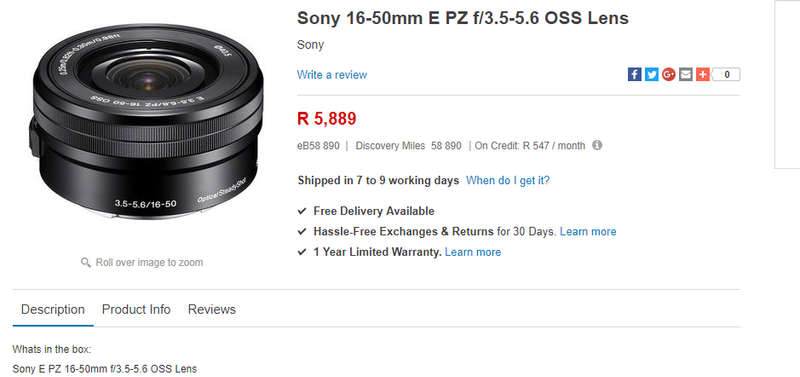Click the R 5,889 price
800x377 pixels.
327,119
